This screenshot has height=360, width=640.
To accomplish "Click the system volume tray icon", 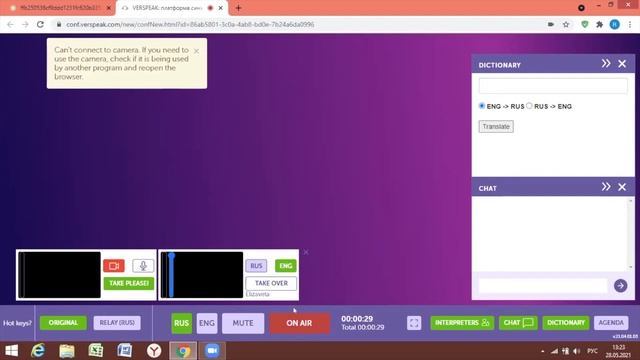I will pyautogui.click(x=576, y=351).
